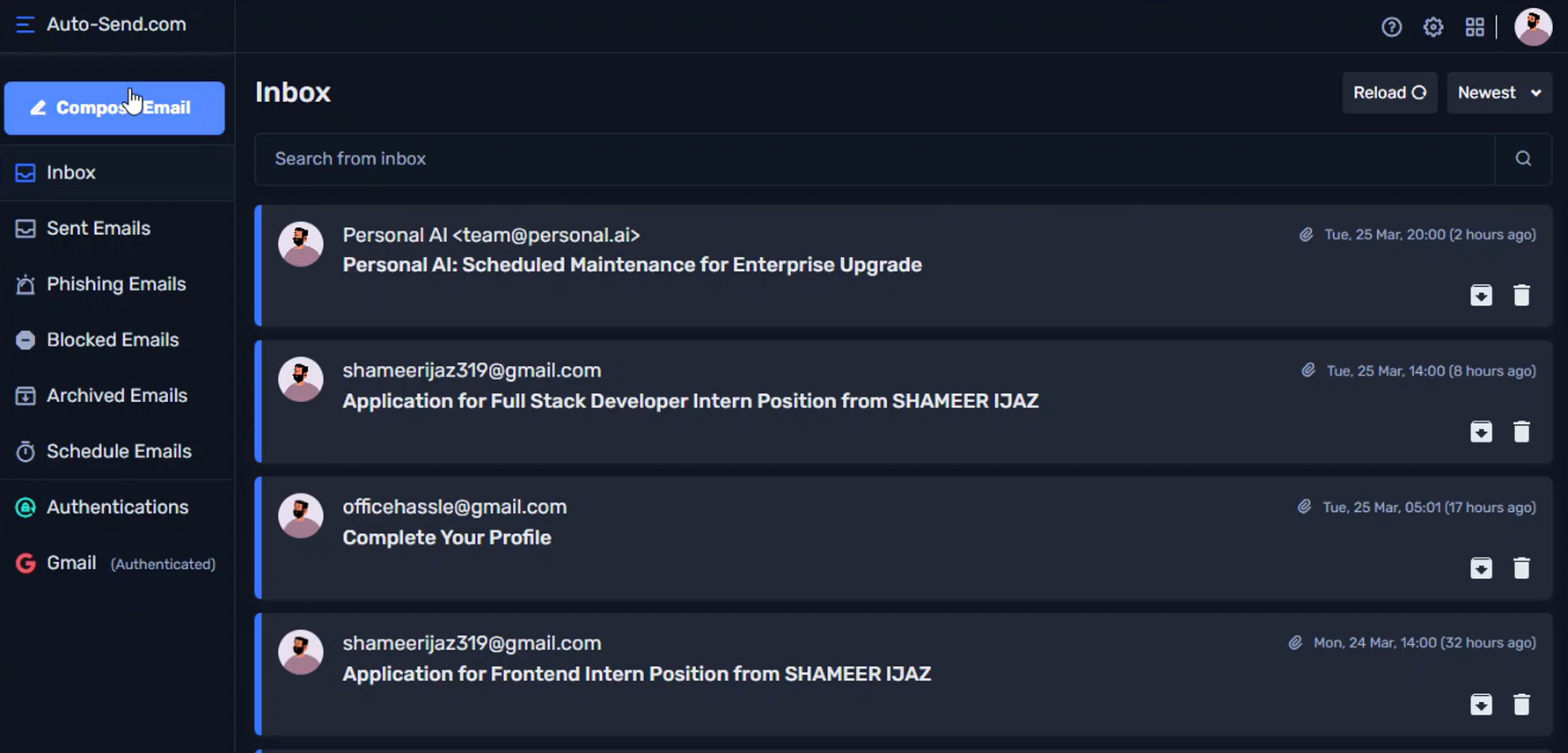Click the attachment paperclip on Personal AI email

coord(1306,235)
